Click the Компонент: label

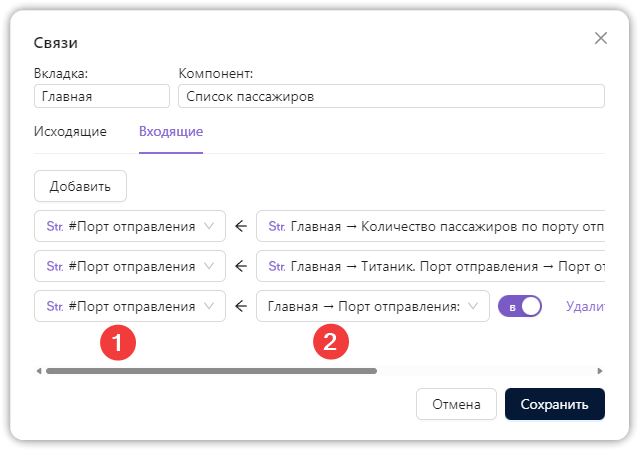click(x=216, y=73)
